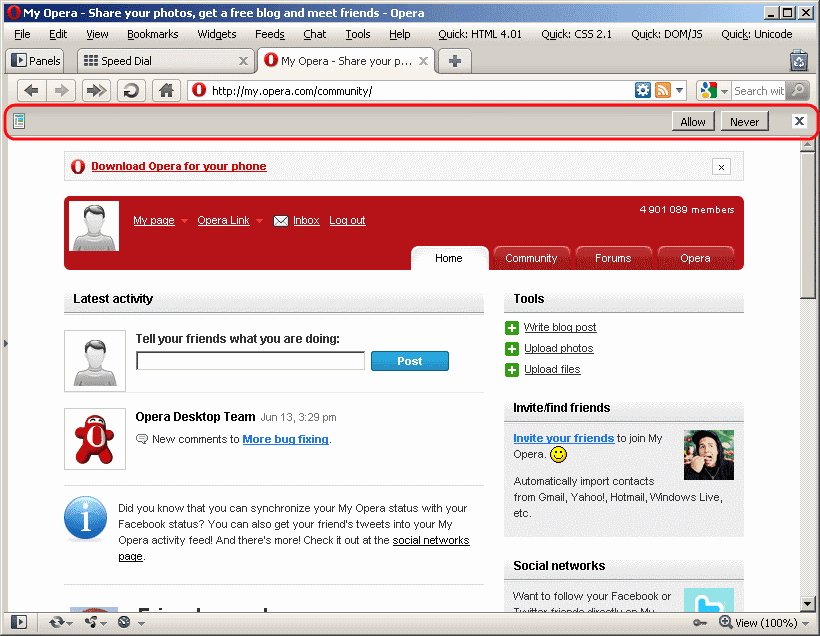The height and width of the screenshot is (636, 820).
Task: Click the Opera Unite gear icon in address bar
Action: pyautogui.click(x=643, y=90)
